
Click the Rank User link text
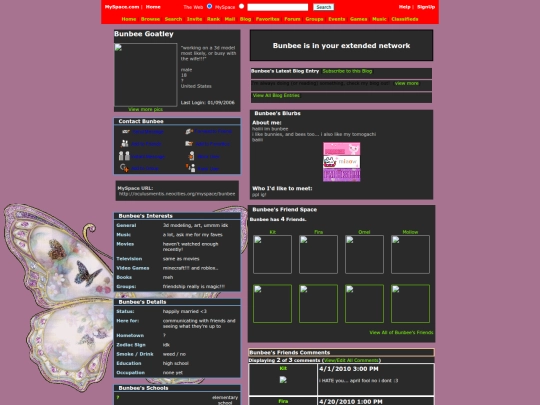tap(208, 169)
